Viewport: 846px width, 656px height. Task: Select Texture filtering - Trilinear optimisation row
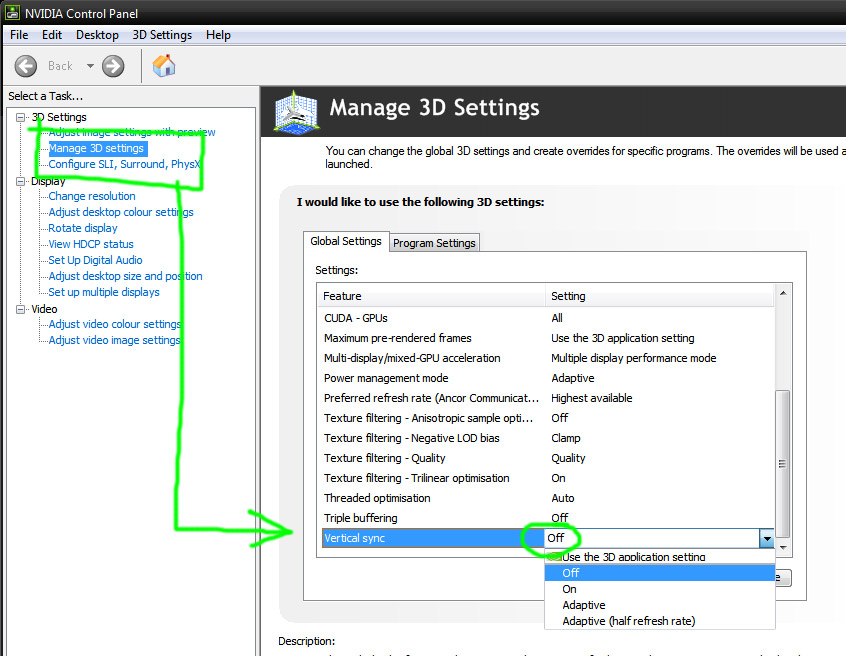546,478
